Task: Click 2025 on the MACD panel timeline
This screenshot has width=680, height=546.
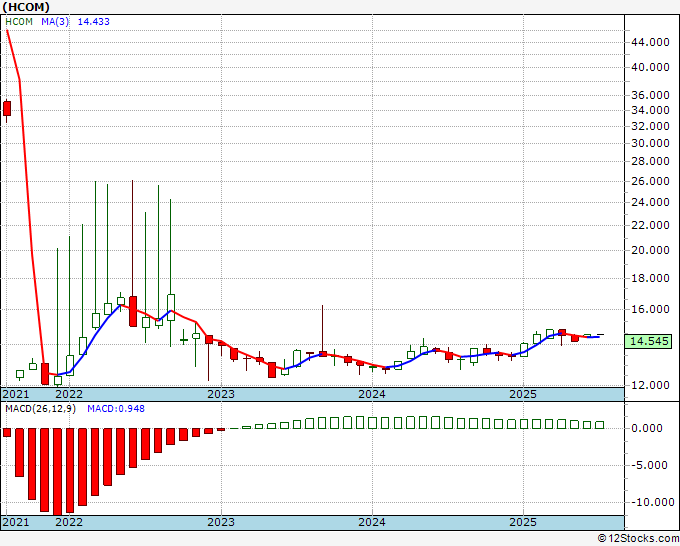Action: pos(523,522)
